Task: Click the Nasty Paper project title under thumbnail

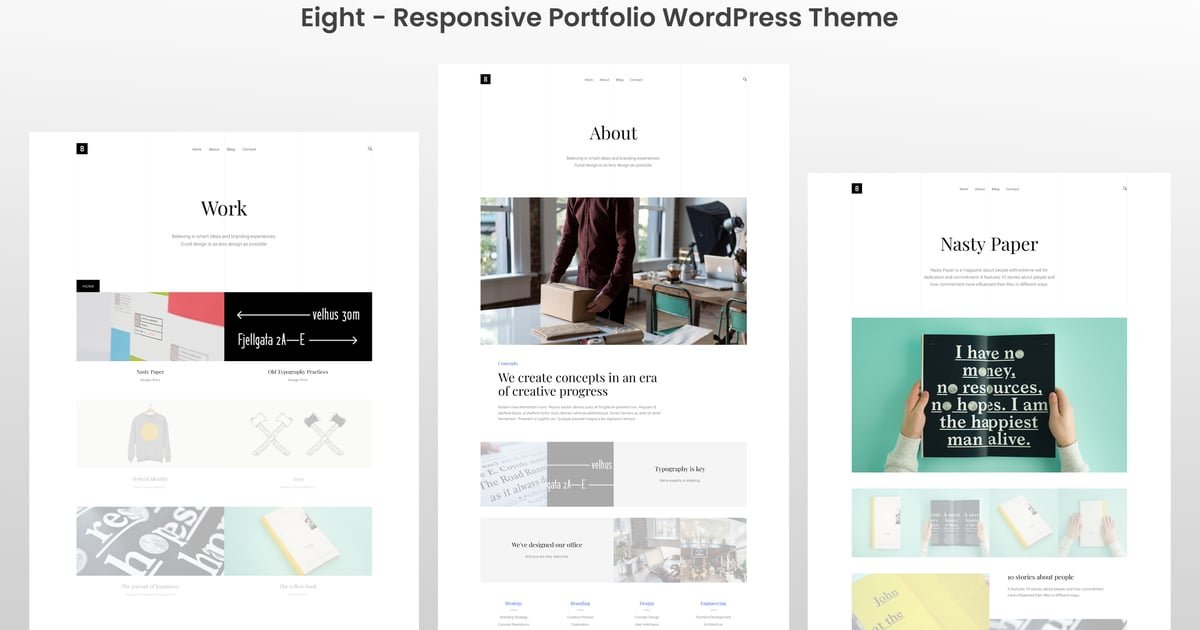Action: click(x=150, y=372)
